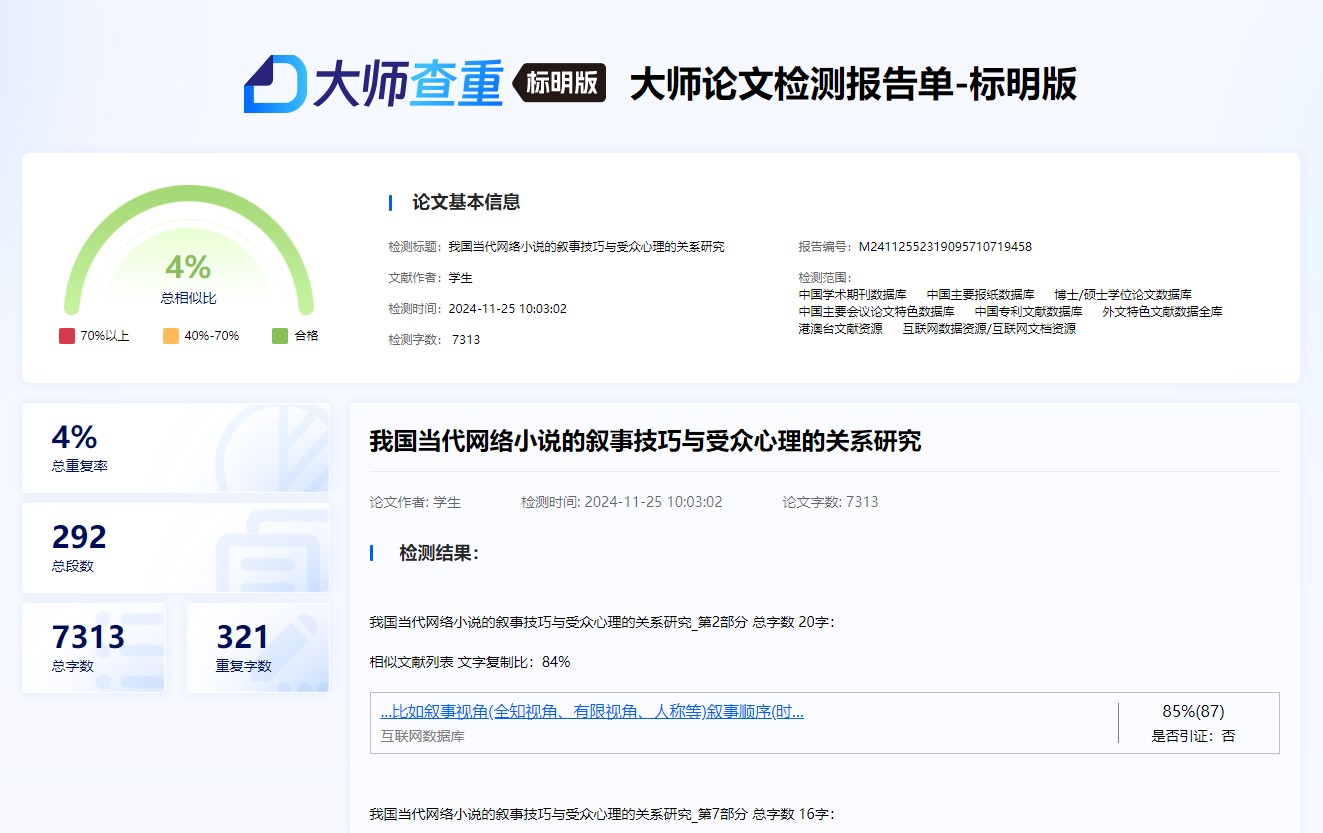Select the 总重复率 4% stat card
Image resolution: width=1323 pixels, height=833 pixels.
point(175,448)
